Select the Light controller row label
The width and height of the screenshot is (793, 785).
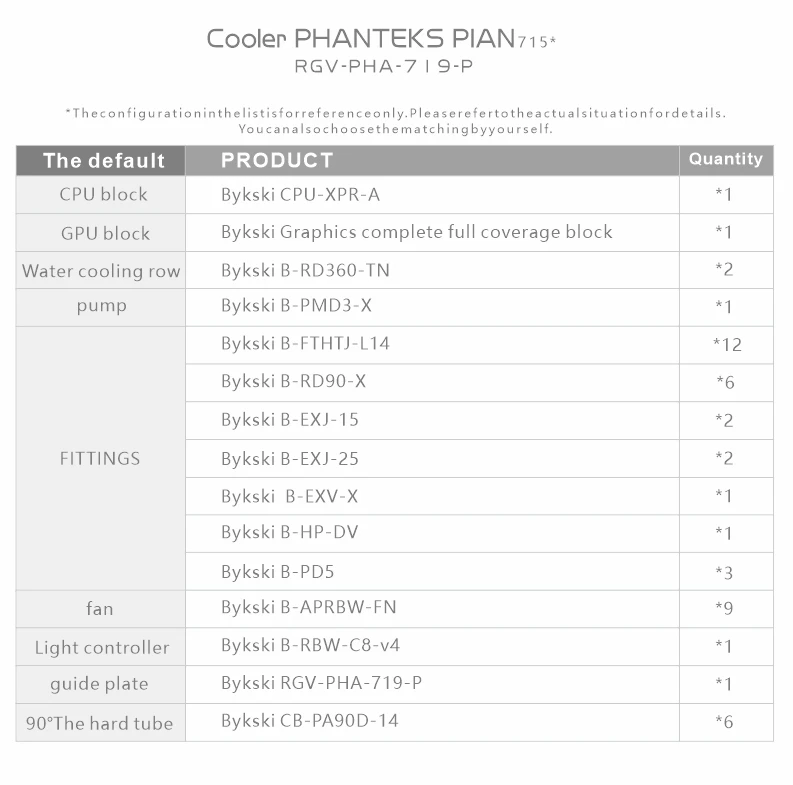click(102, 647)
